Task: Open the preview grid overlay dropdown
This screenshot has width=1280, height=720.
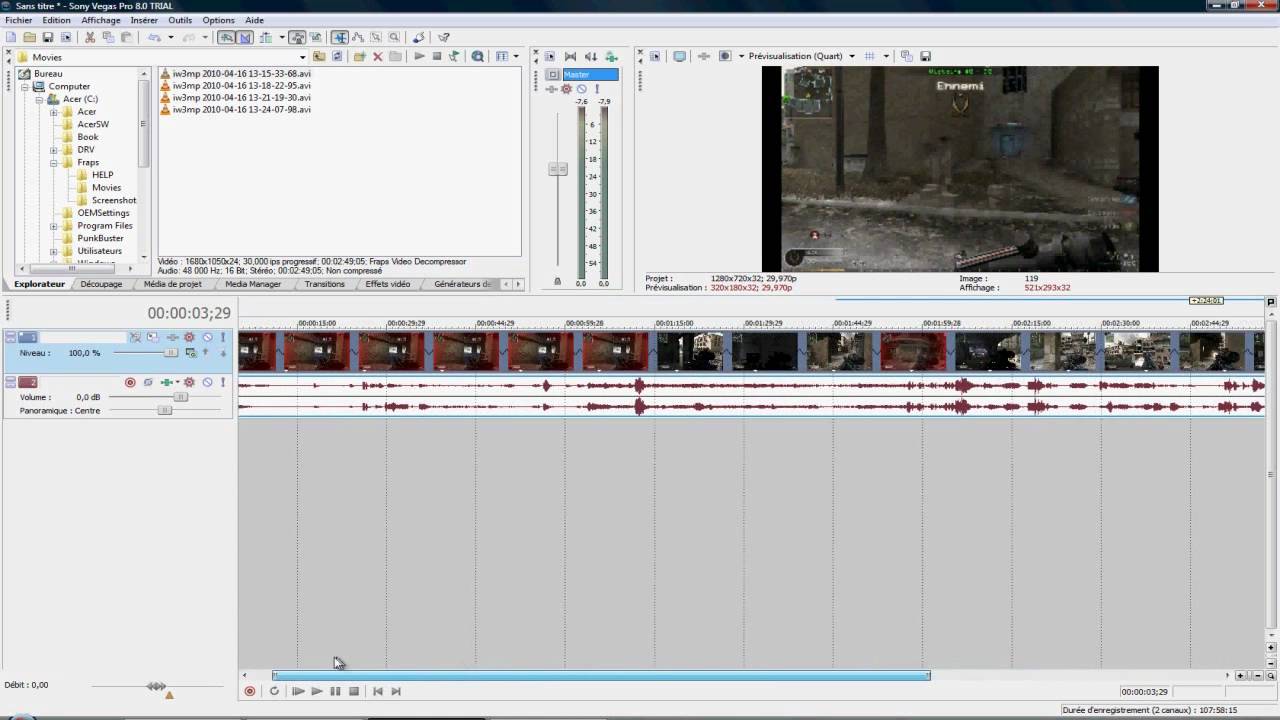Action: [885, 56]
